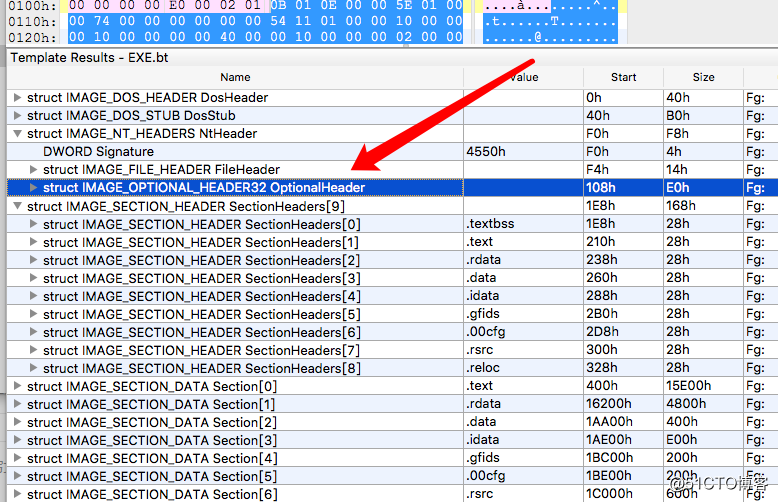Expand SectionHeaders[2] .rdata entry
The image size is (778, 502).
(33, 259)
